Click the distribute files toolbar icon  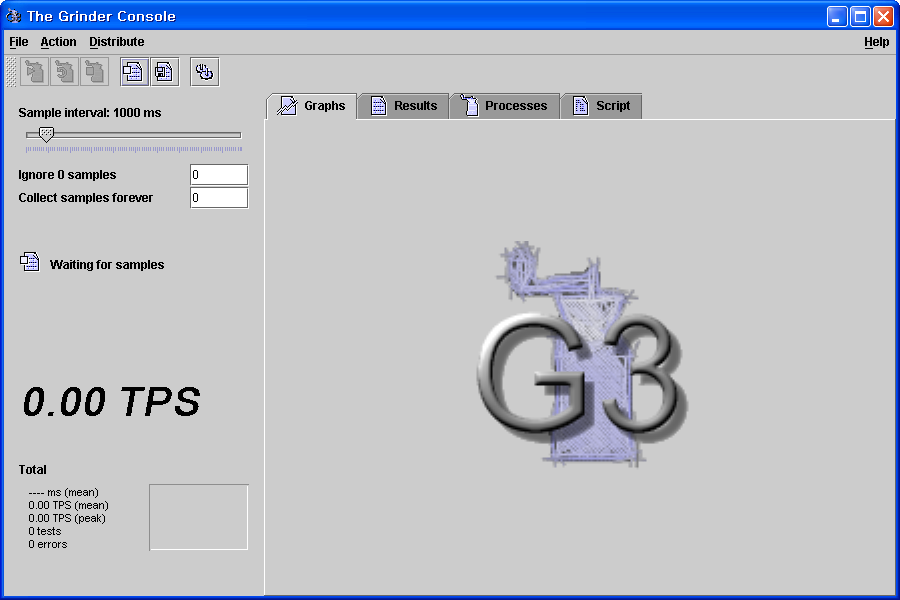click(204, 72)
